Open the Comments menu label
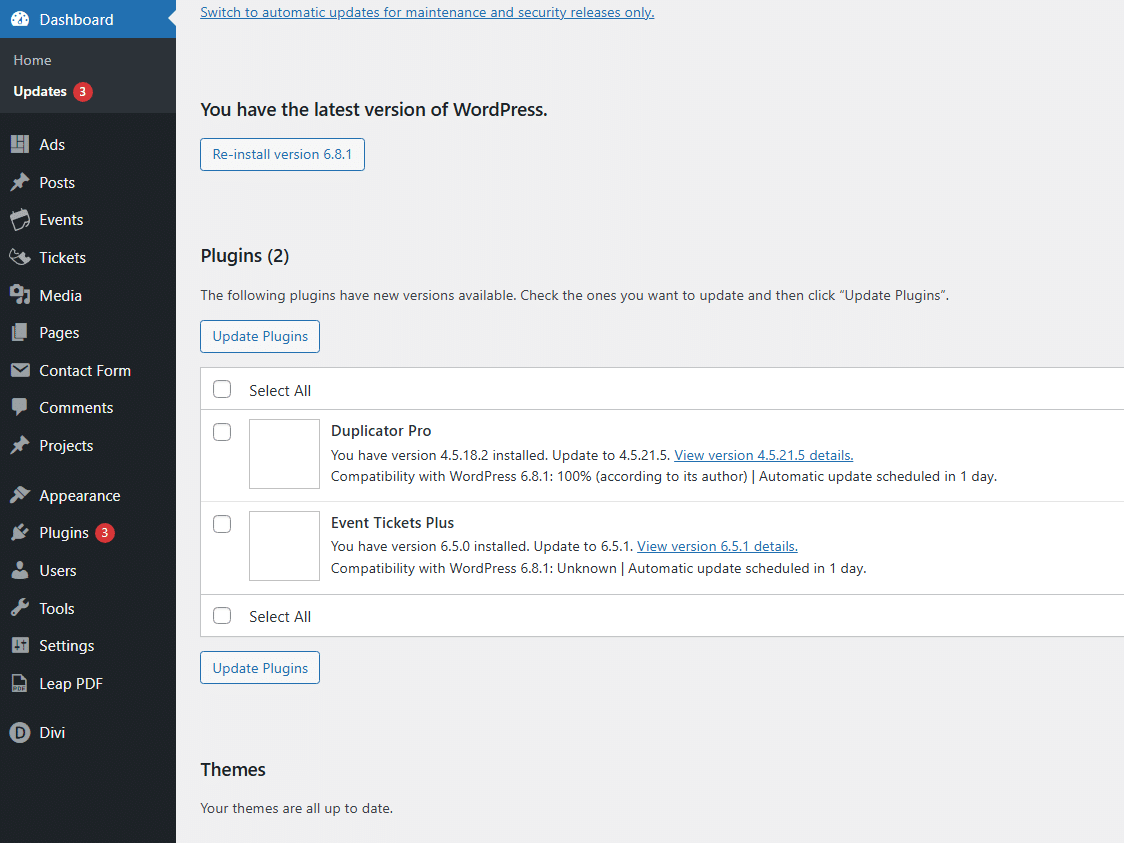This screenshot has height=843, width=1124. (x=76, y=408)
